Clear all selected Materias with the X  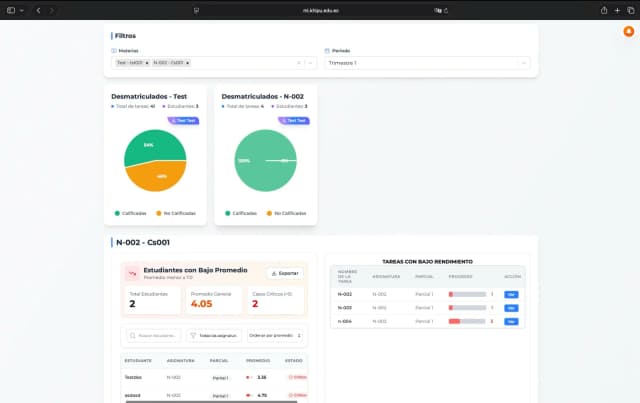[299, 63]
